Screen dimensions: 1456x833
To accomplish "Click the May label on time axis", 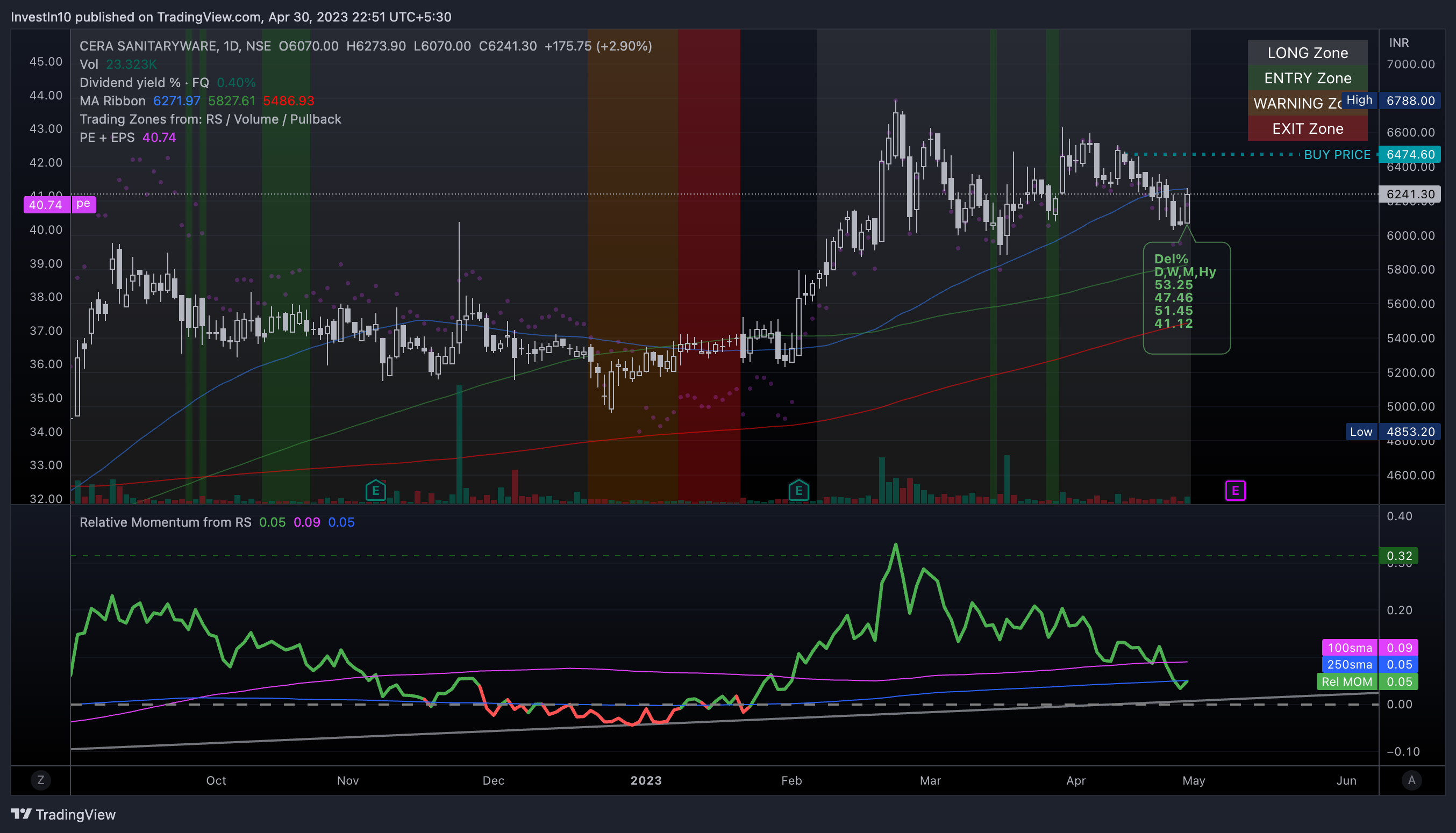I will click(x=1193, y=780).
